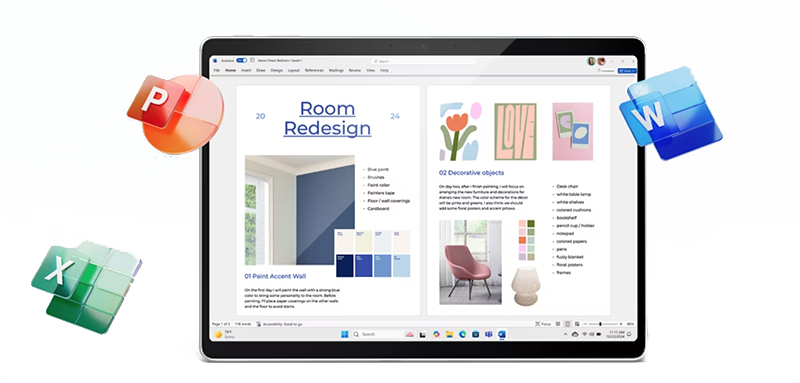Image resolution: width=800 pixels, height=383 pixels.
Task: Enable Focus mode in status bar
Action: (x=543, y=324)
